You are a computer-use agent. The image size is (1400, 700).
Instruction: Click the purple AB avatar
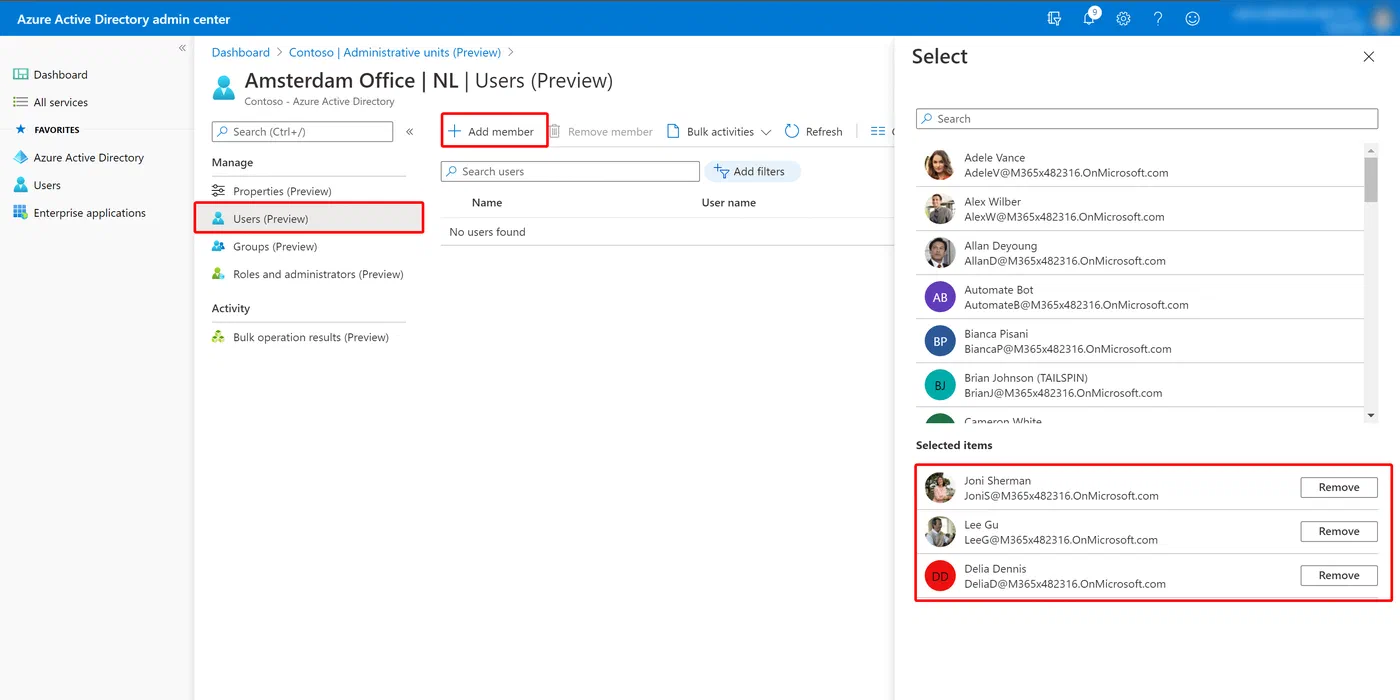point(940,297)
